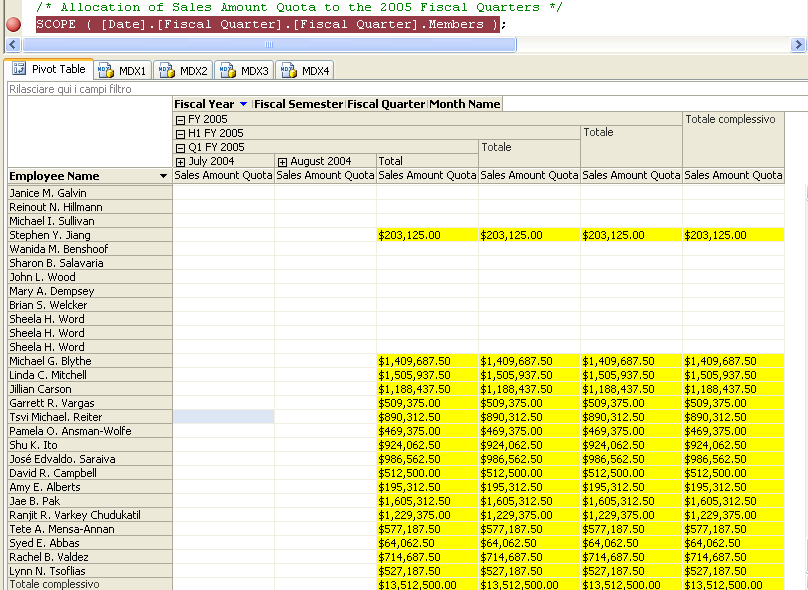Click the Fiscal Quarter field header
Viewport: 808px width, 590px height.
click(x=386, y=104)
